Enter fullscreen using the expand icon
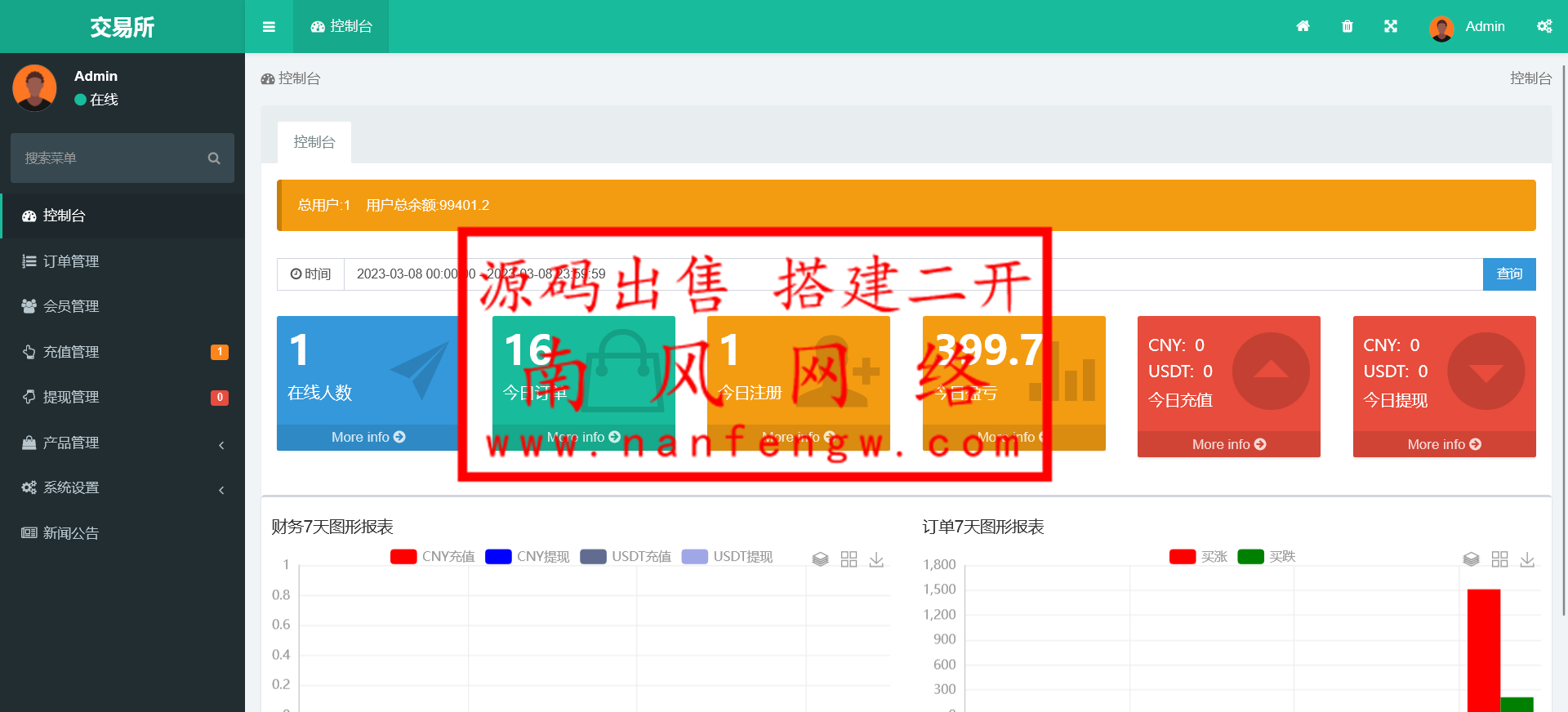The image size is (1568, 712). [1391, 26]
